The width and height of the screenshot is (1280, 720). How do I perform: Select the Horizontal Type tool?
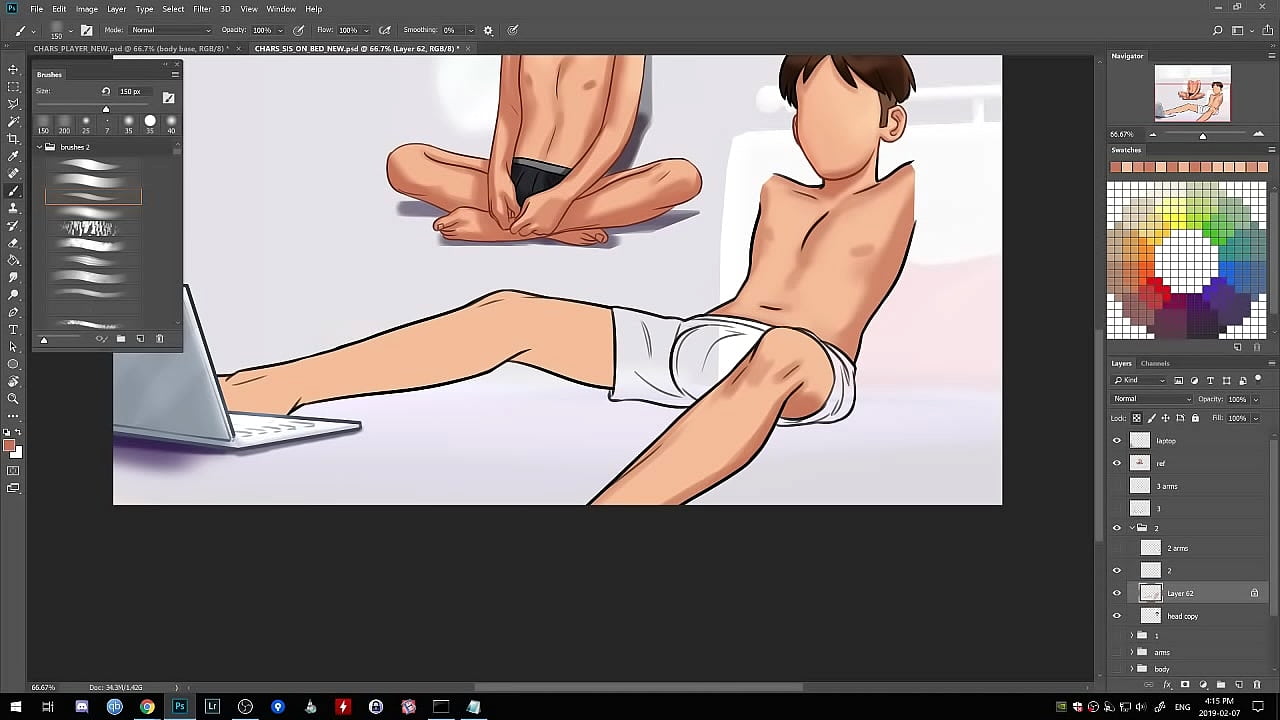click(13, 329)
